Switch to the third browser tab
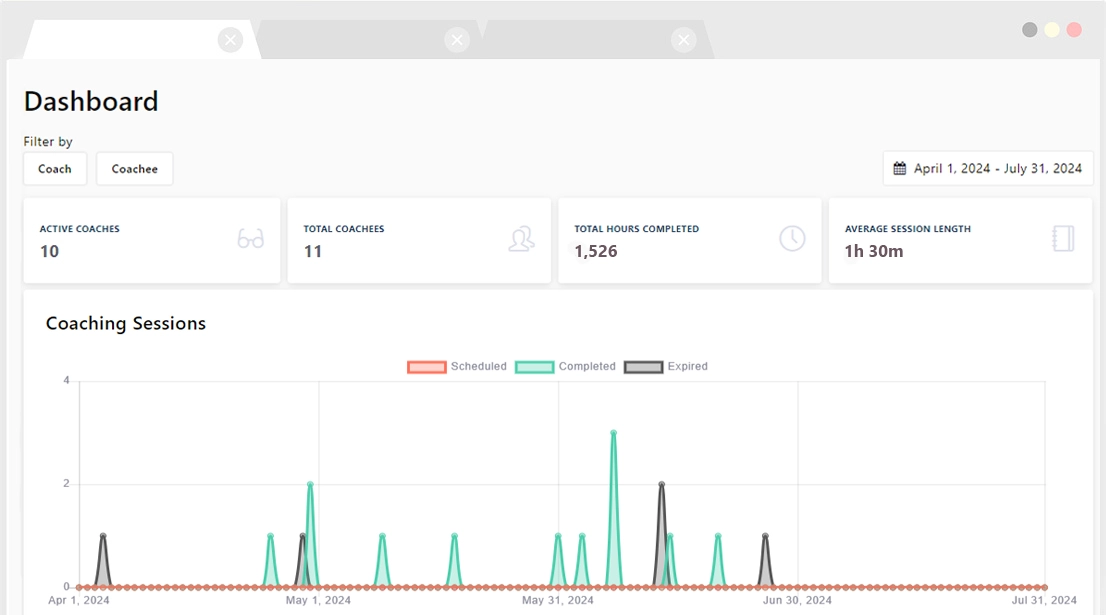1106x615 pixels. pyautogui.click(x=590, y=40)
